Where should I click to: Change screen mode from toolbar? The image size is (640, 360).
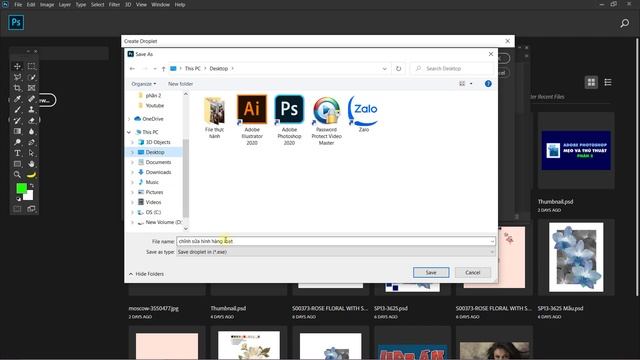tap(31, 209)
